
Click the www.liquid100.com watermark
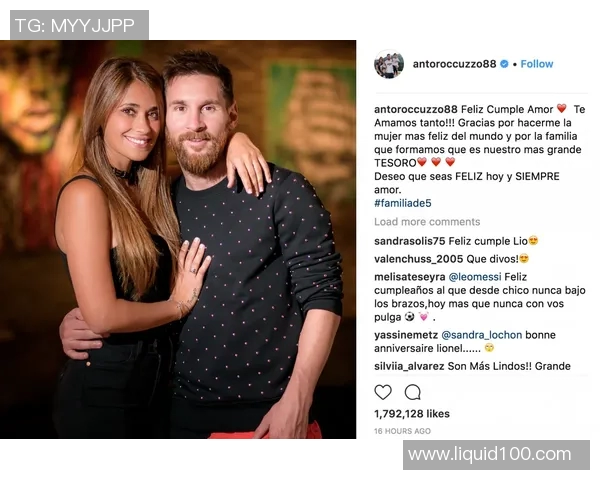496,455
